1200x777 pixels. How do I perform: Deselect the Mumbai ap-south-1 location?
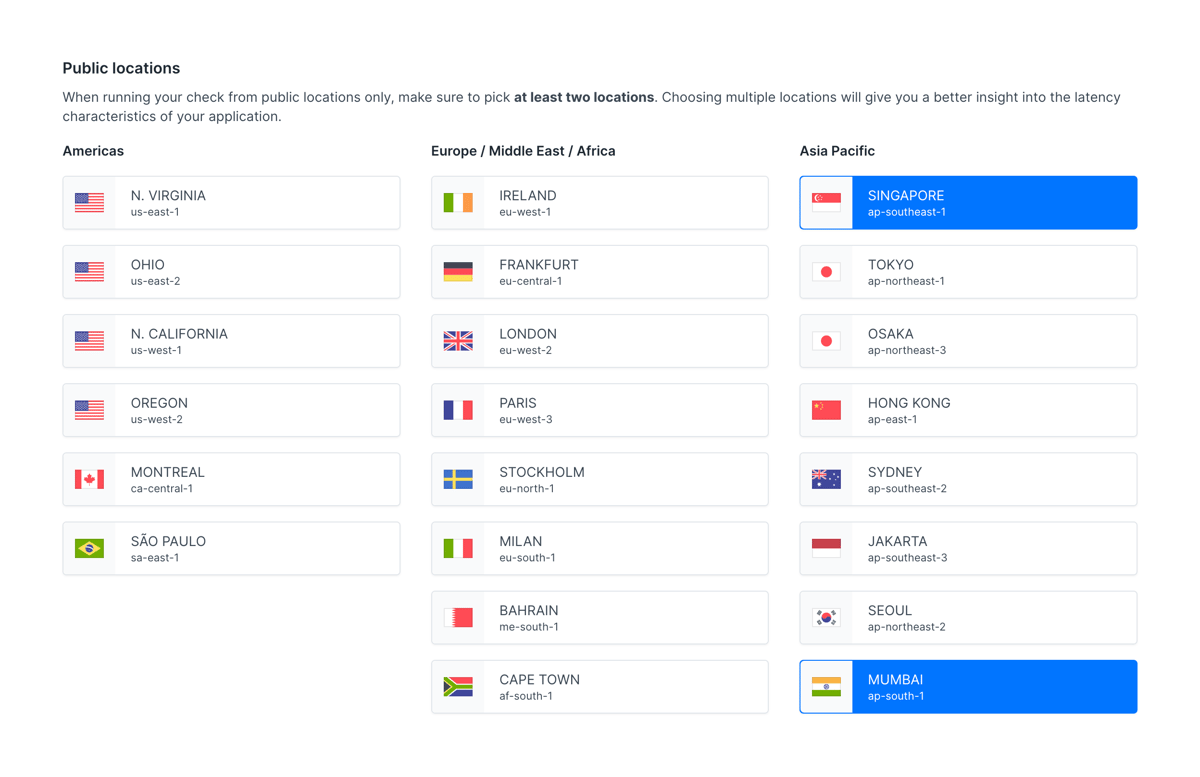(x=968, y=686)
